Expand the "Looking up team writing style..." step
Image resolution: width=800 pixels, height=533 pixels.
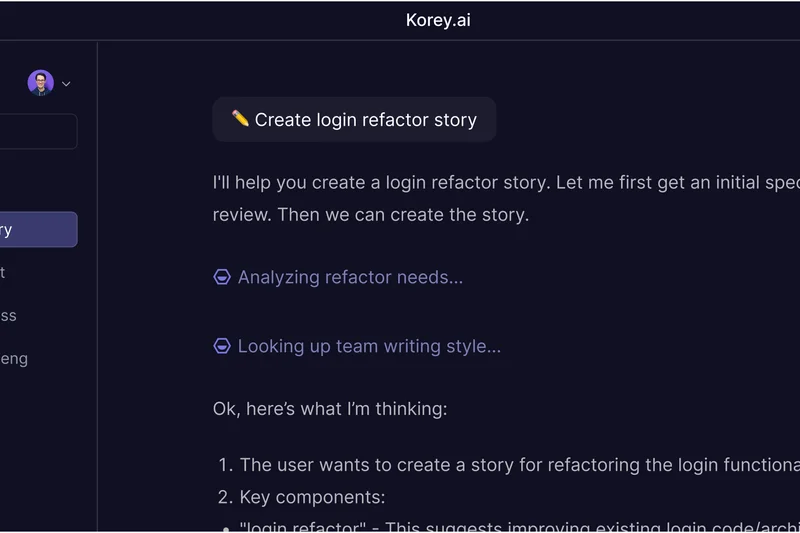click(x=369, y=346)
